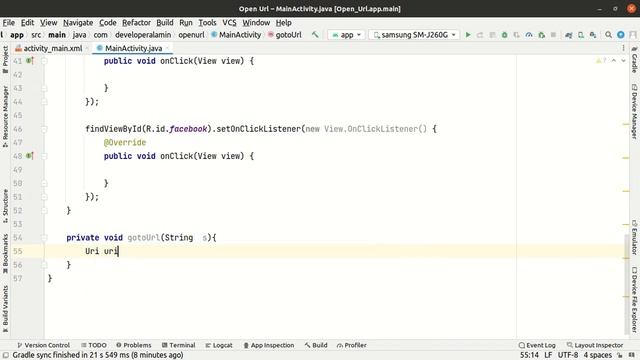The height and width of the screenshot is (360, 640).
Task: Click the 55:14 cursor position indicator
Action: (529, 355)
